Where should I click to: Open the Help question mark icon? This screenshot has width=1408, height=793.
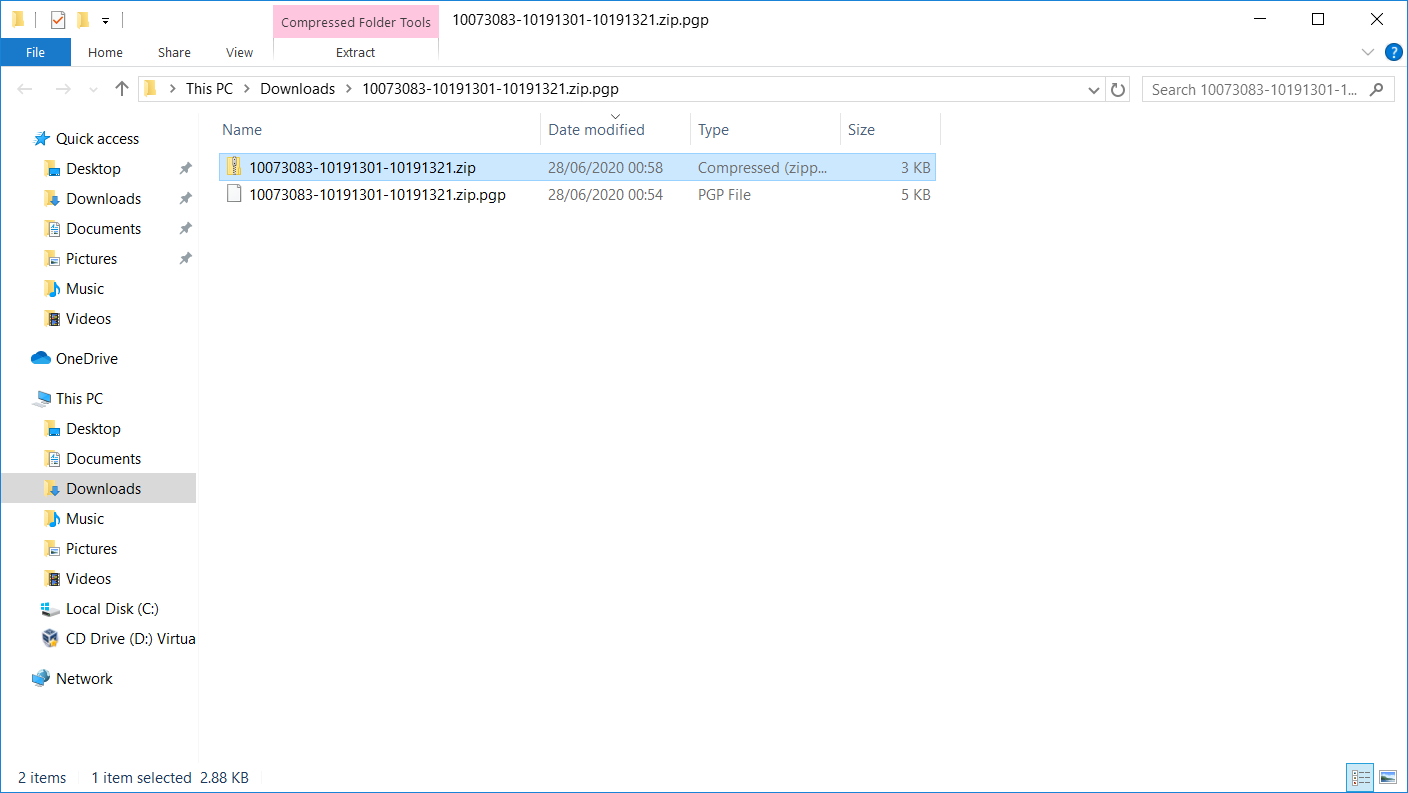pos(1393,52)
